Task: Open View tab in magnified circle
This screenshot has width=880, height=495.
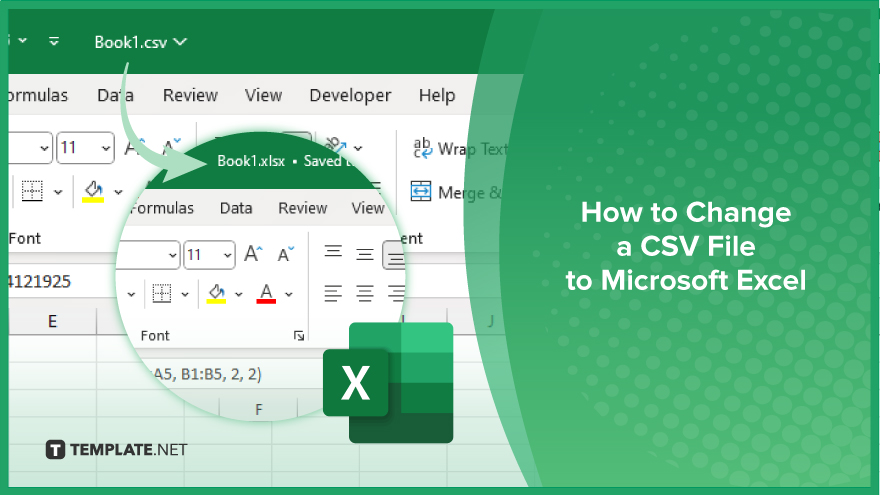Action: (368, 208)
